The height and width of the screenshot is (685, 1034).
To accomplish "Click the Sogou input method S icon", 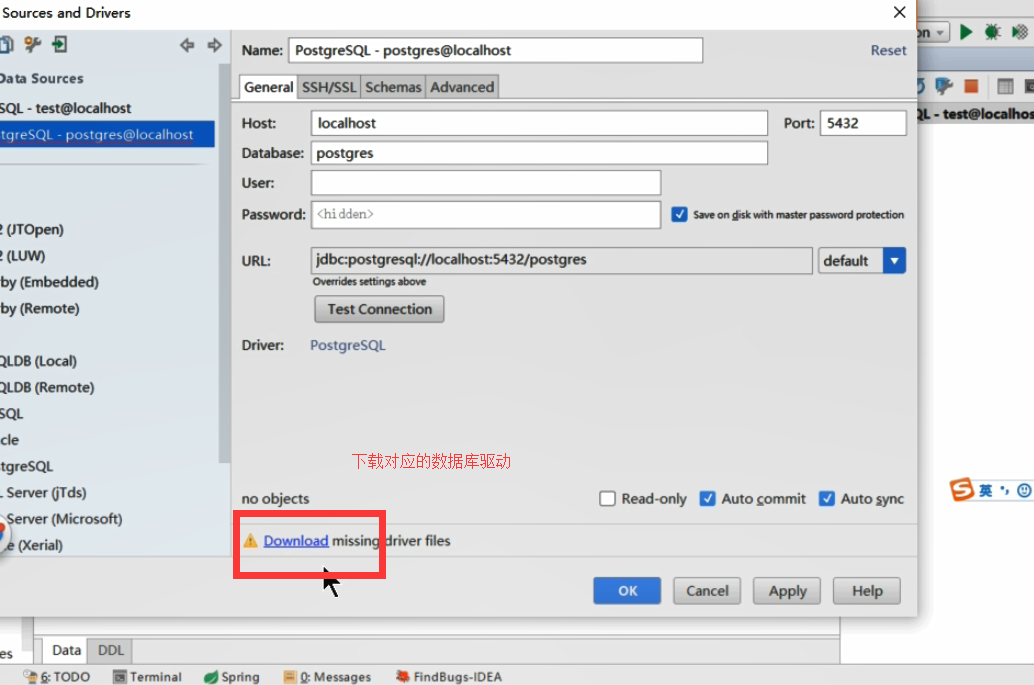I will click(x=961, y=490).
